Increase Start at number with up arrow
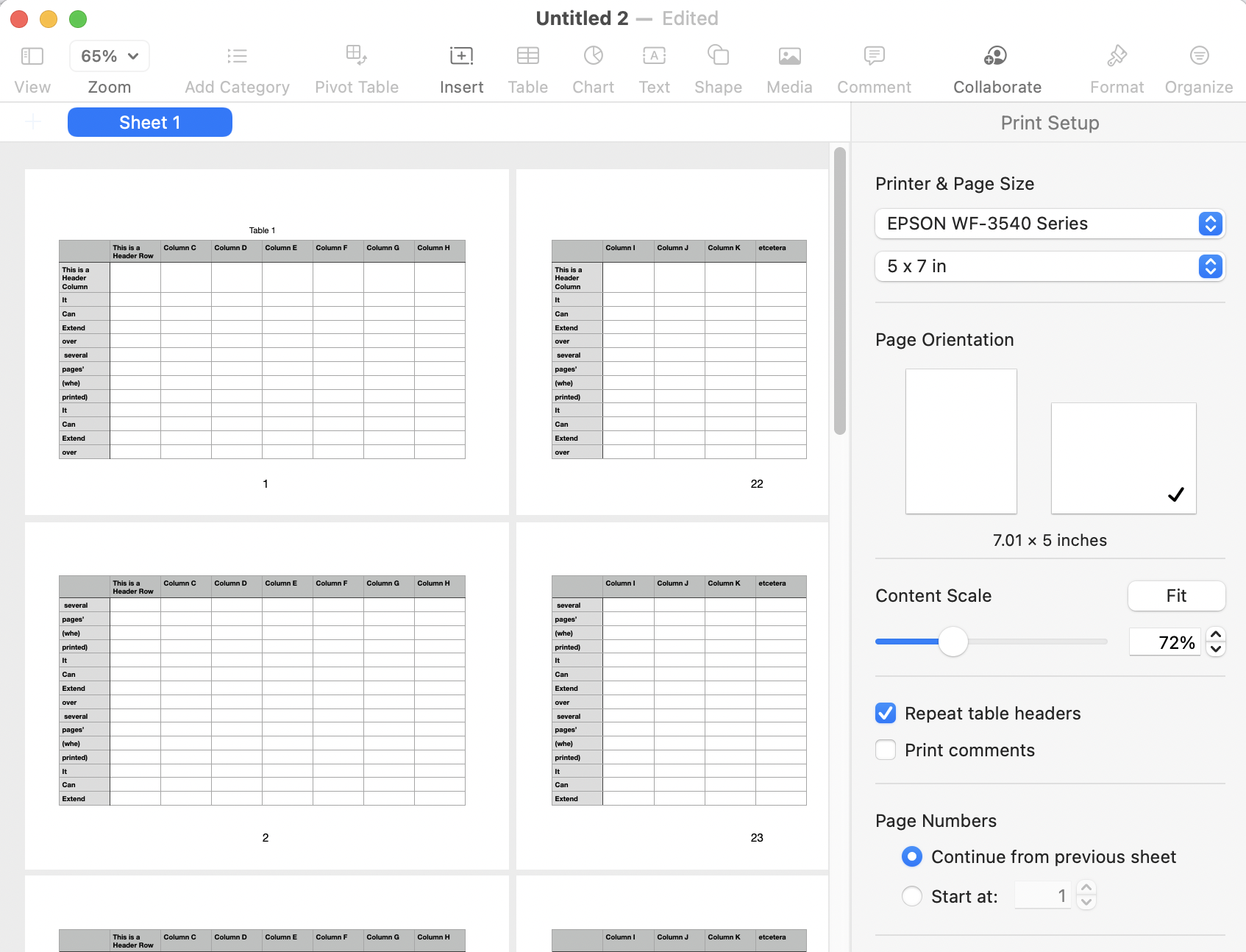The height and width of the screenshot is (952, 1246). 1086,888
